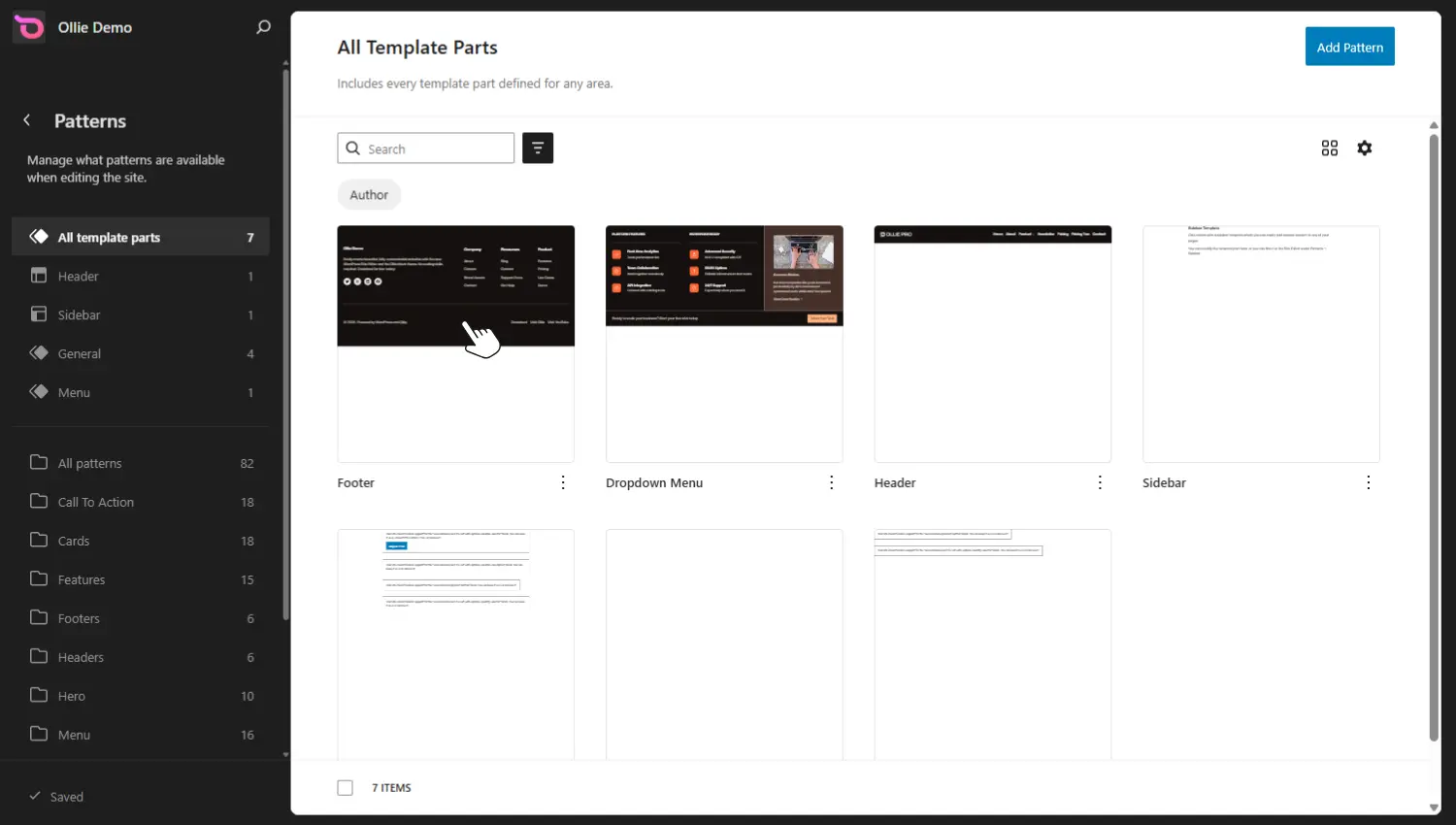1456x825 pixels.
Task: Click the Ollie Demo site title
Action: click(x=95, y=27)
